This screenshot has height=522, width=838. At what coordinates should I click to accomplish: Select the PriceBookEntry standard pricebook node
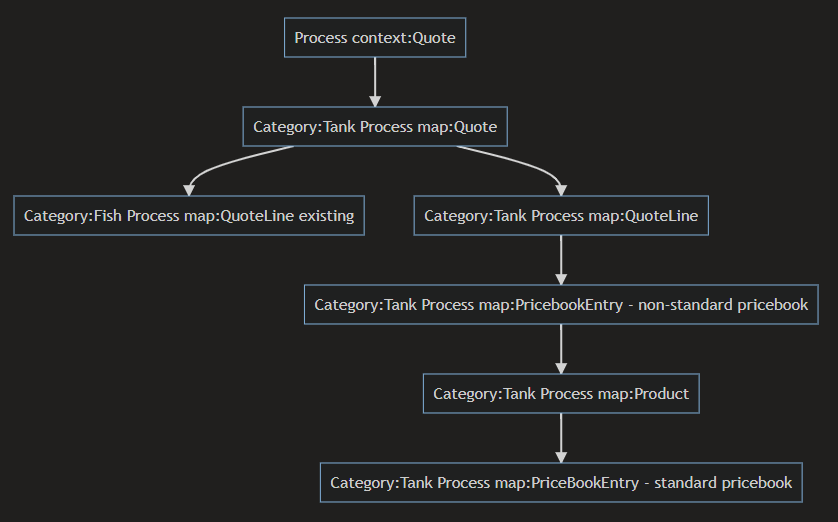pos(561,482)
